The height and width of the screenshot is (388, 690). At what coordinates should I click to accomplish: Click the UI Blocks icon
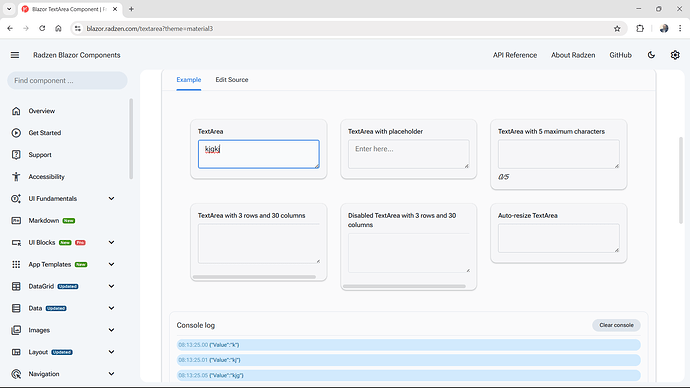16,242
